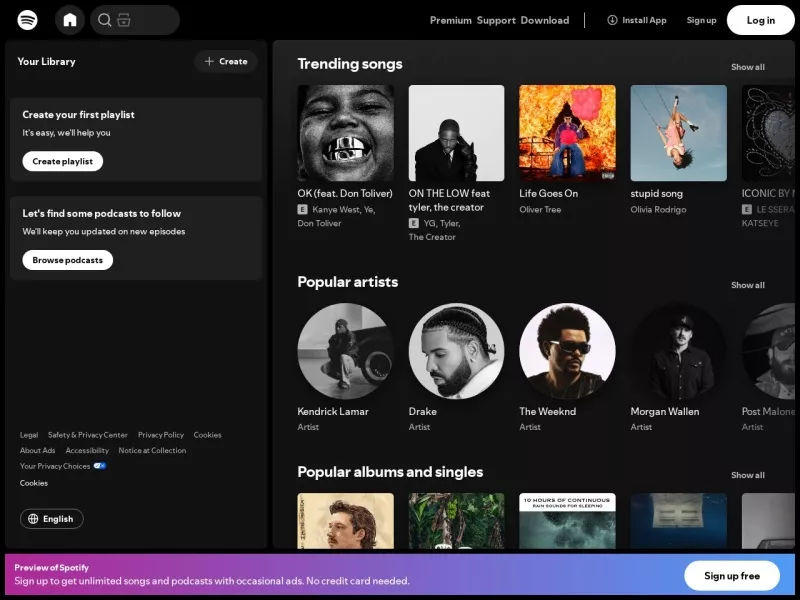This screenshot has width=800, height=600.
Task: Go to the Home icon button
Action: pyautogui.click(x=70, y=20)
